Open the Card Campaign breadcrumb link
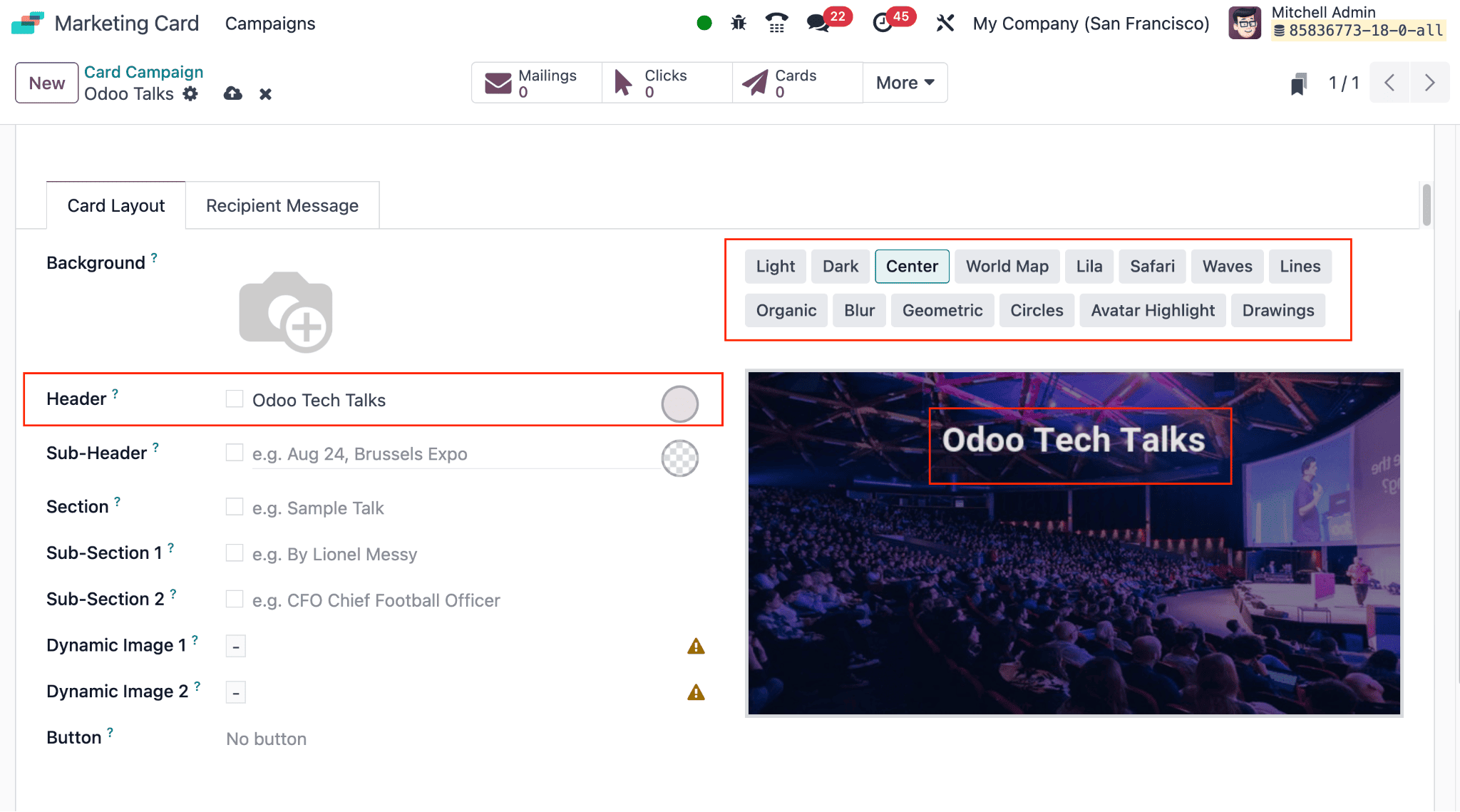The width and height of the screenshot is (1460, 812). (144, 72)
